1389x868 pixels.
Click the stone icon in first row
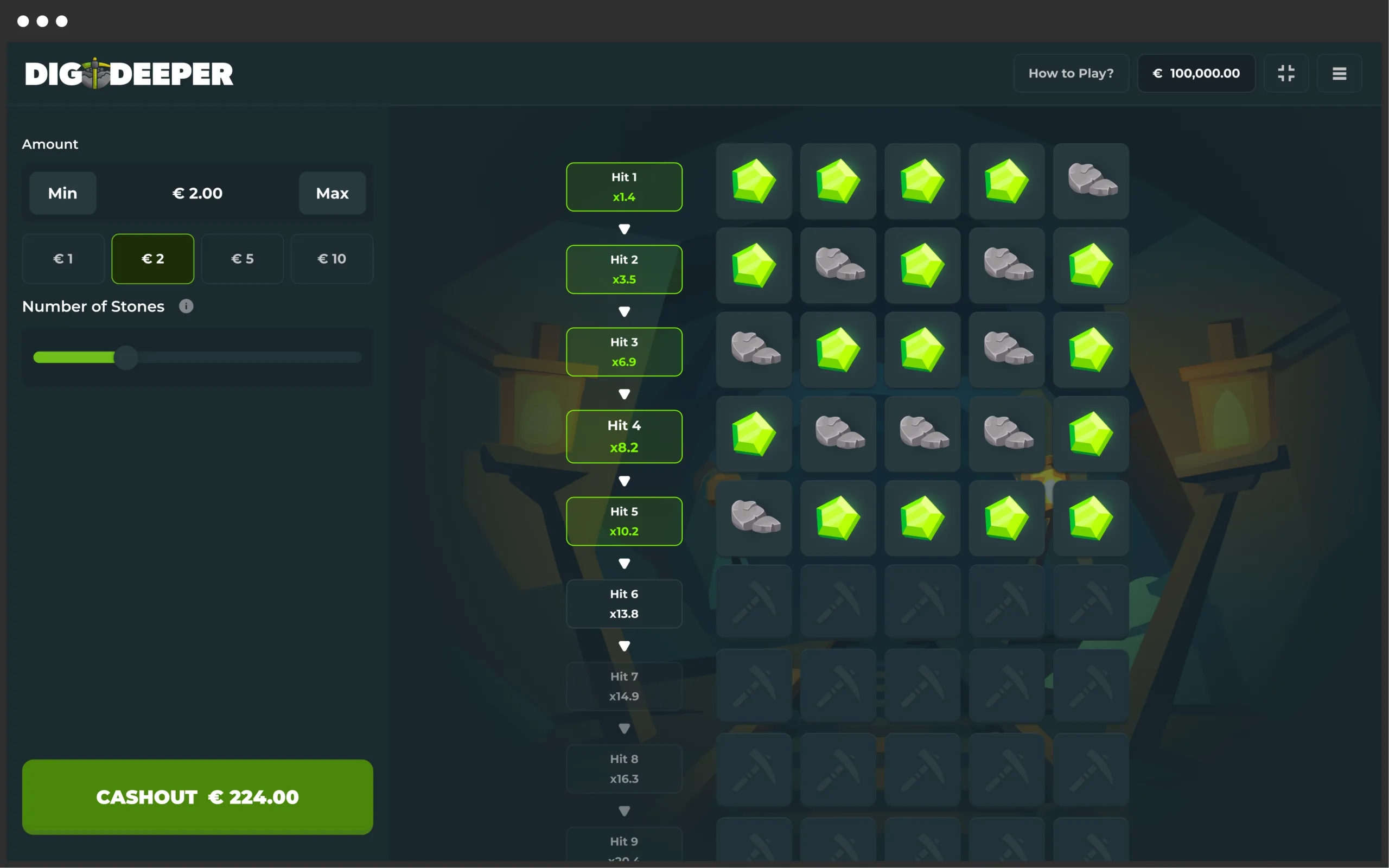[1091, 181]
